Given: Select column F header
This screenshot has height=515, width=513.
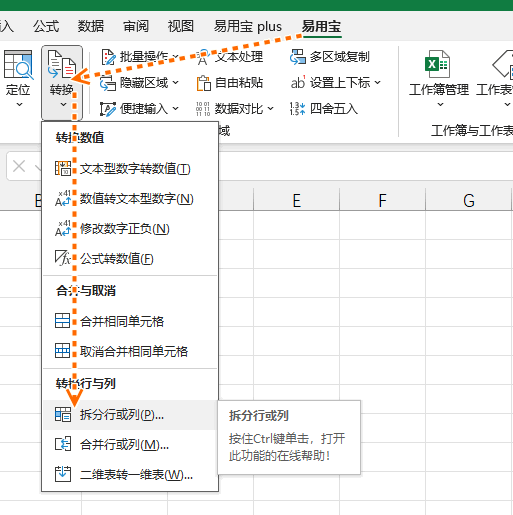Looking at the screenshot, I should [x=382, y=200].
